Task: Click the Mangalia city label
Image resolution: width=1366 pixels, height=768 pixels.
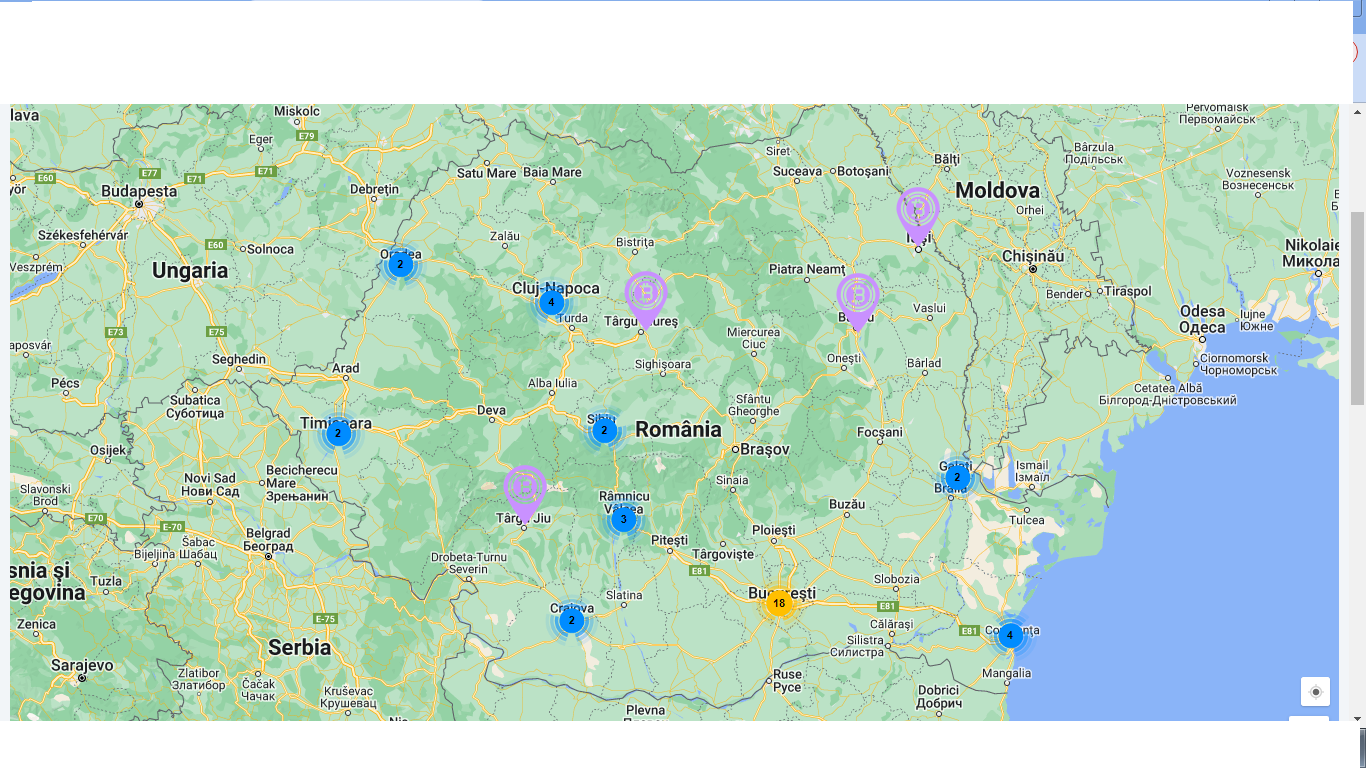Action: 1007,673
